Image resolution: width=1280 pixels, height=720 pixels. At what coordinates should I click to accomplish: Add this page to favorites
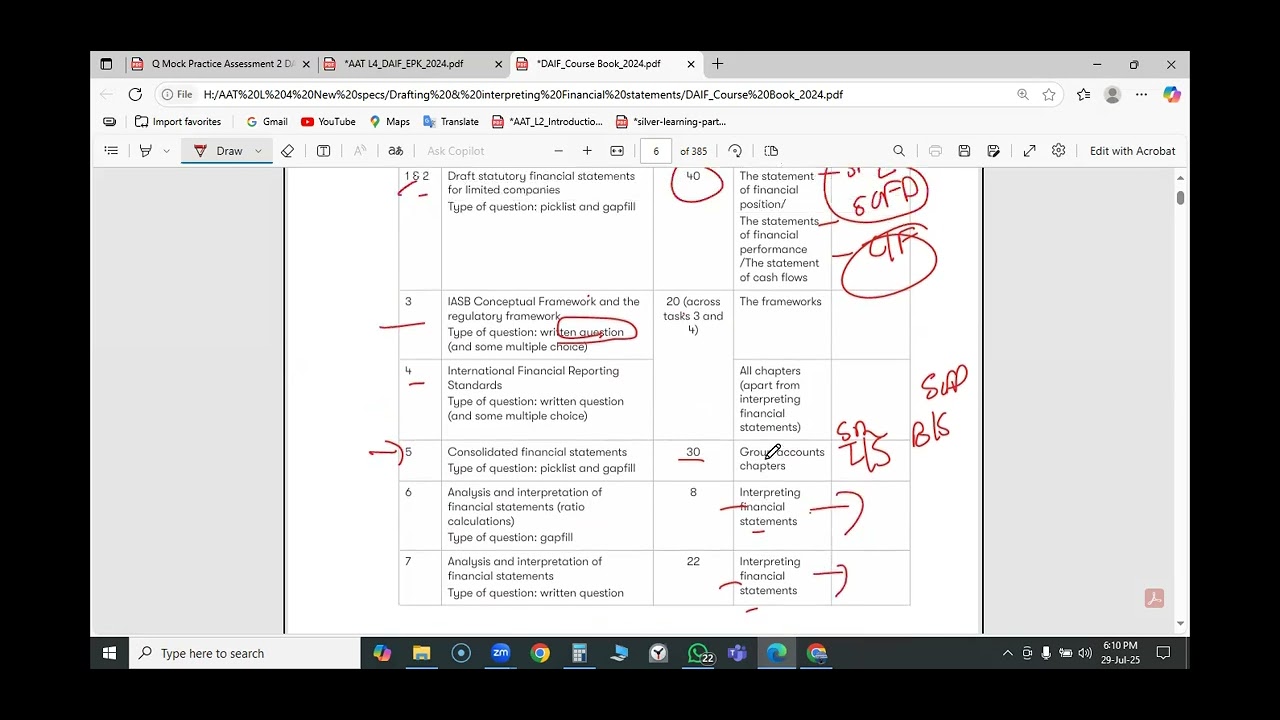(1049, 95)
